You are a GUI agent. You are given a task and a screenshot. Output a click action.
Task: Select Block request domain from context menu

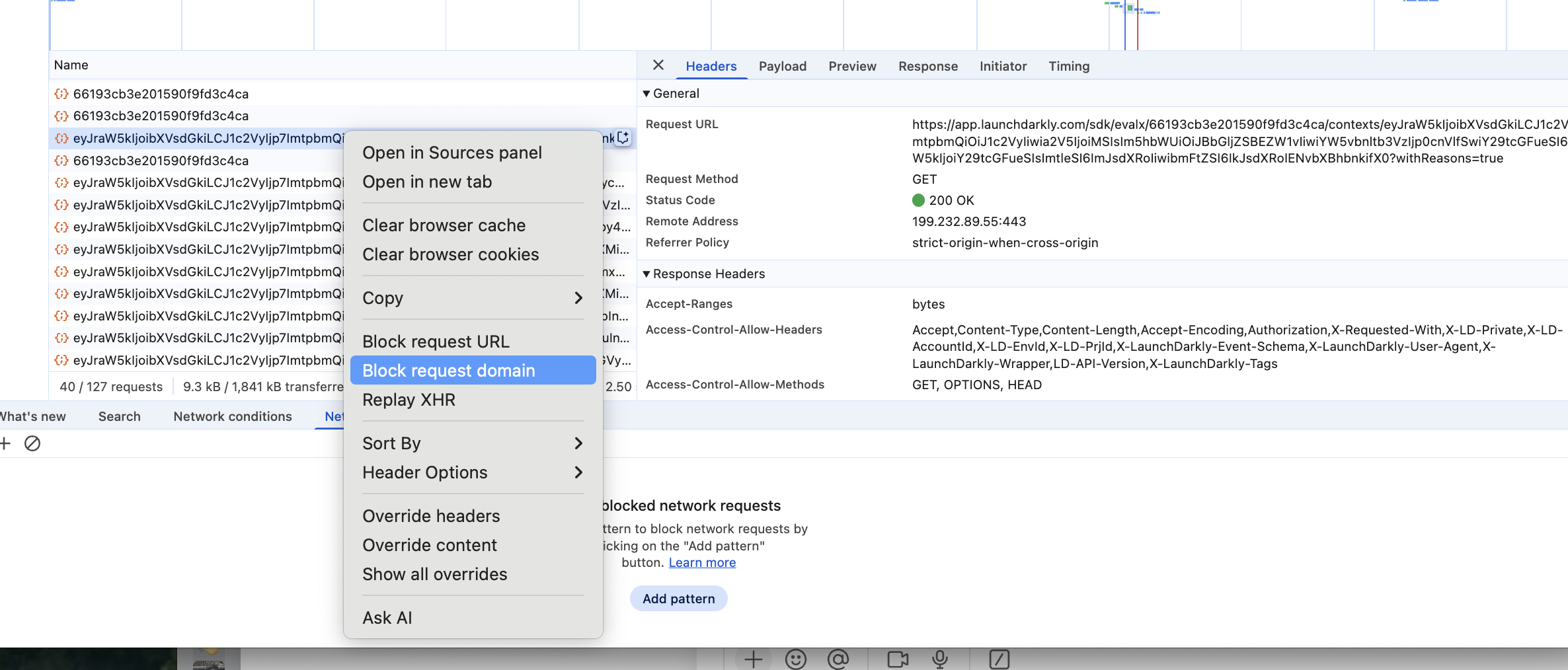473,371
